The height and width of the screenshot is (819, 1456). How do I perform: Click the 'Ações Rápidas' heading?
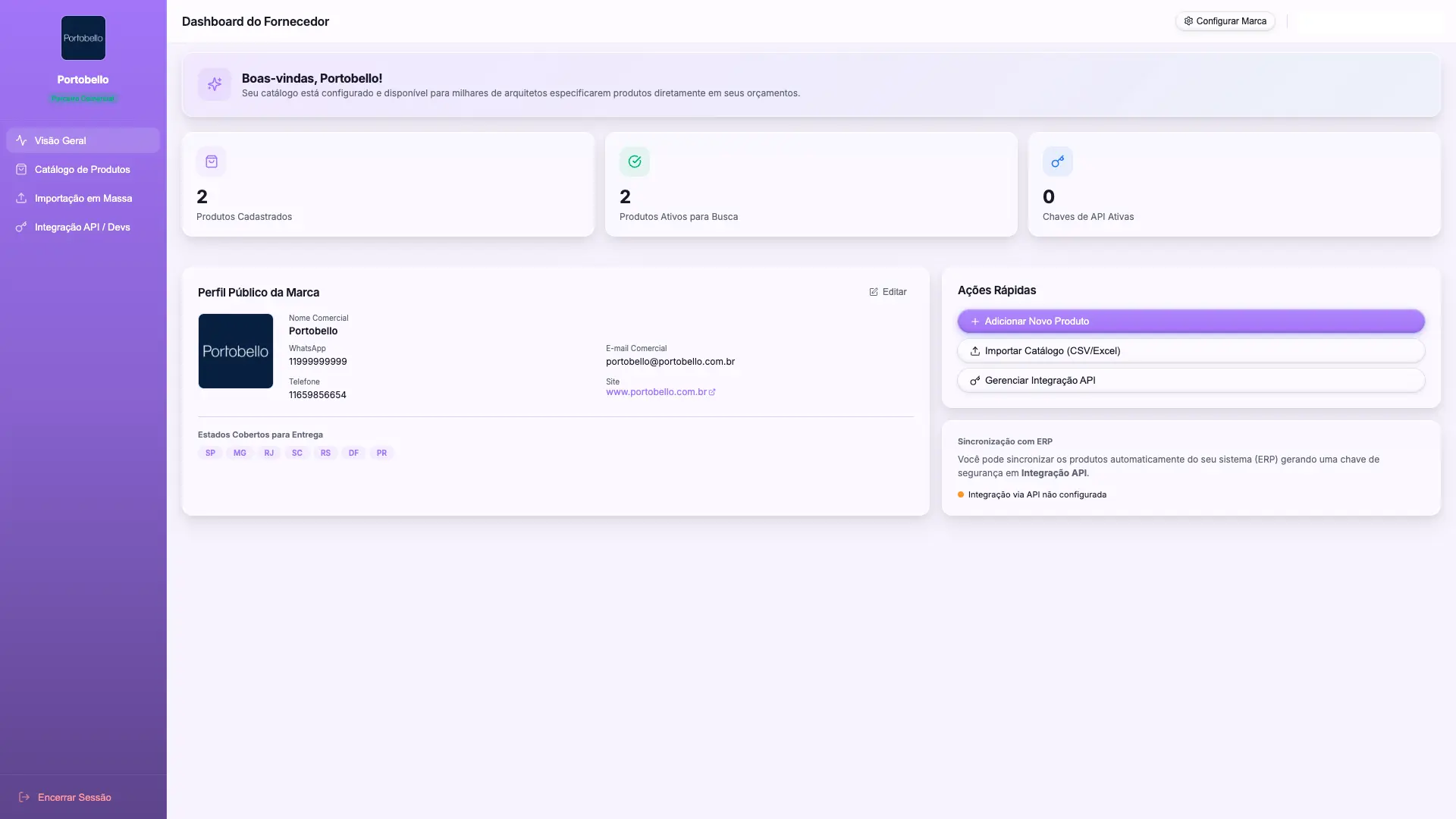(x=996, y=290)
